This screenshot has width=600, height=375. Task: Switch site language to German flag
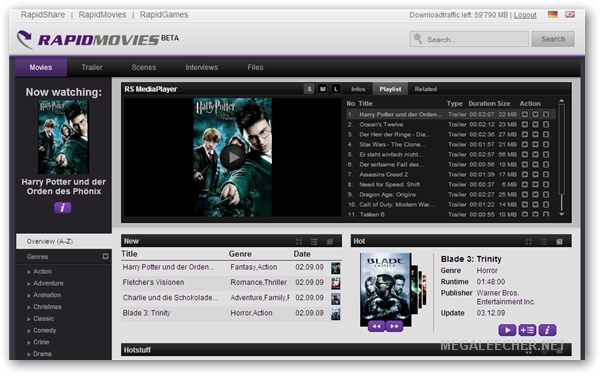(x=553, y=15)
